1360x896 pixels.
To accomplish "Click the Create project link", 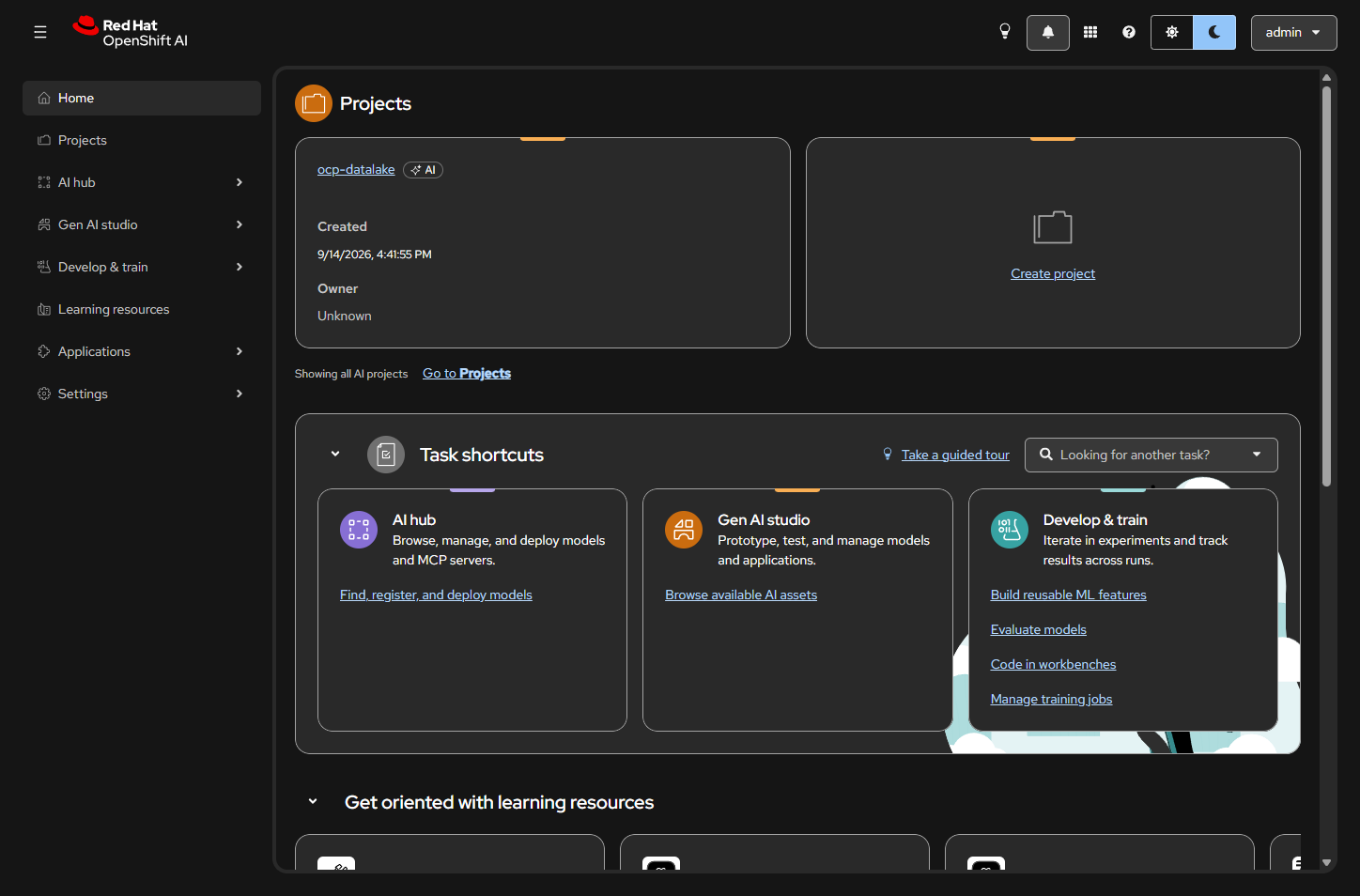I will pyautogui.click(x=1053, y=273).
